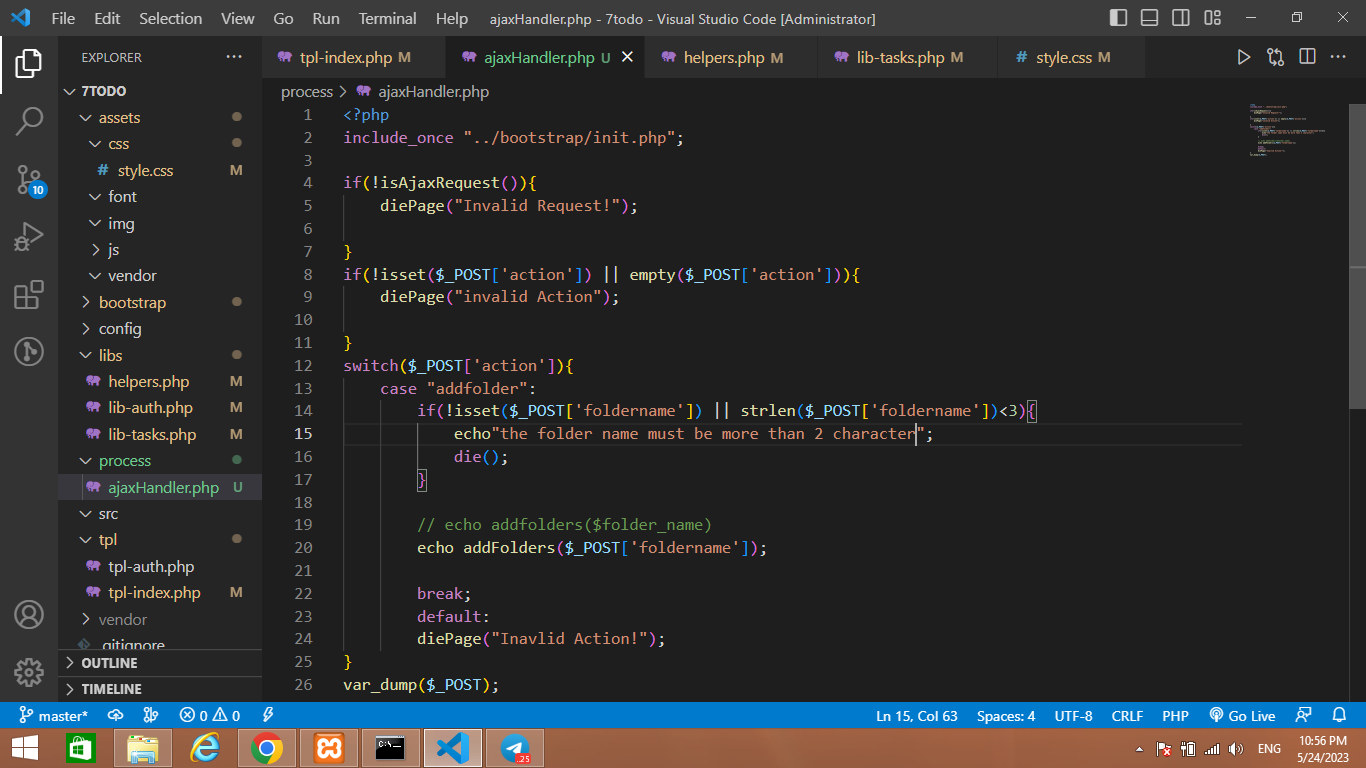1366x768 pixels.
Task: Click the lightning bolt status bar icon
Action: tap(268, 715)
